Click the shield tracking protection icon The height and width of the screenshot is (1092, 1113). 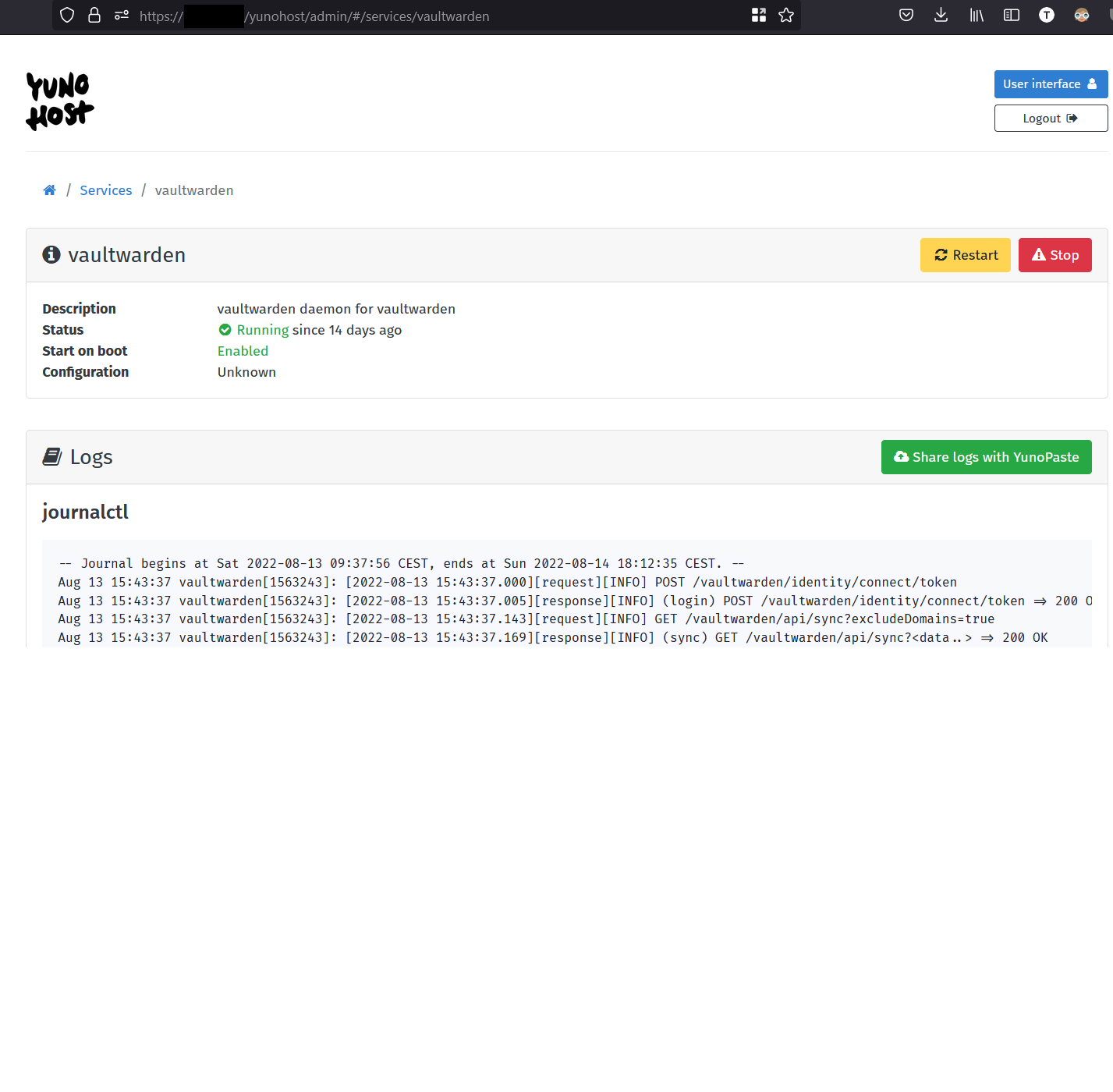[x=67, y=16]
